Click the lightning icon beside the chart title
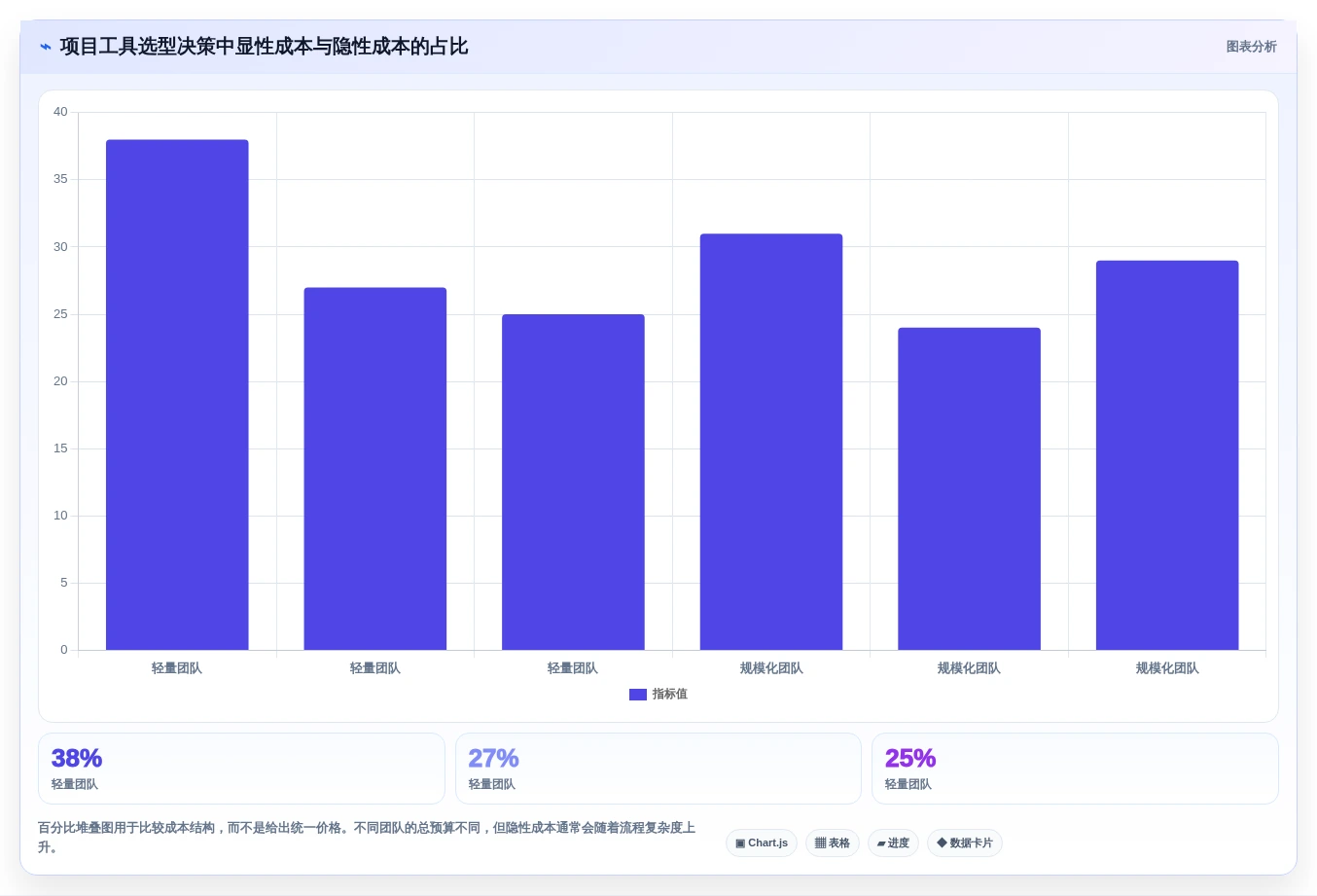This screenshot has height=896, width=1317. tap(46, 47)
